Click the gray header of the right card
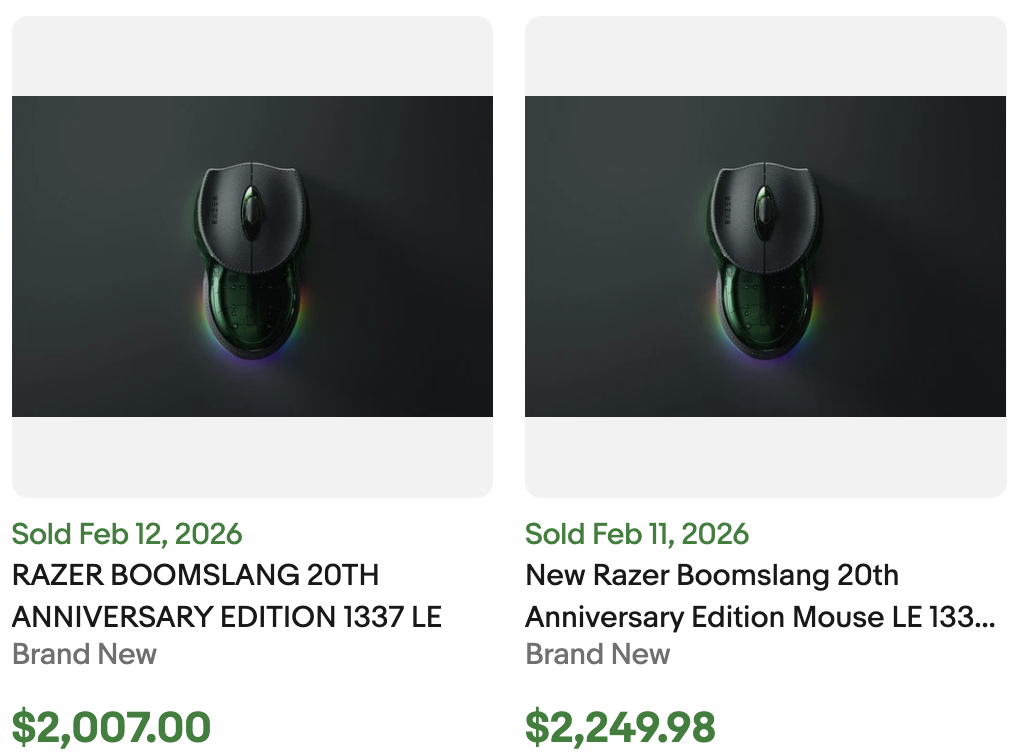Viewport: 1024px width, 756px height. pos(766,55)
